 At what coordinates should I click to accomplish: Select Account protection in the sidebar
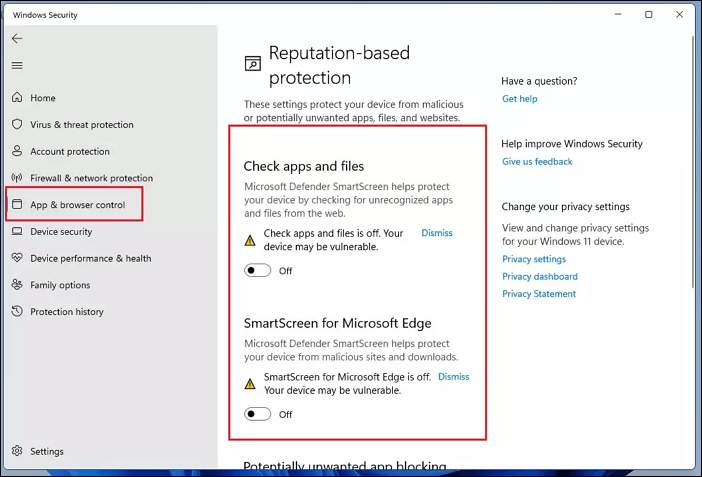[x=70, y=151]
